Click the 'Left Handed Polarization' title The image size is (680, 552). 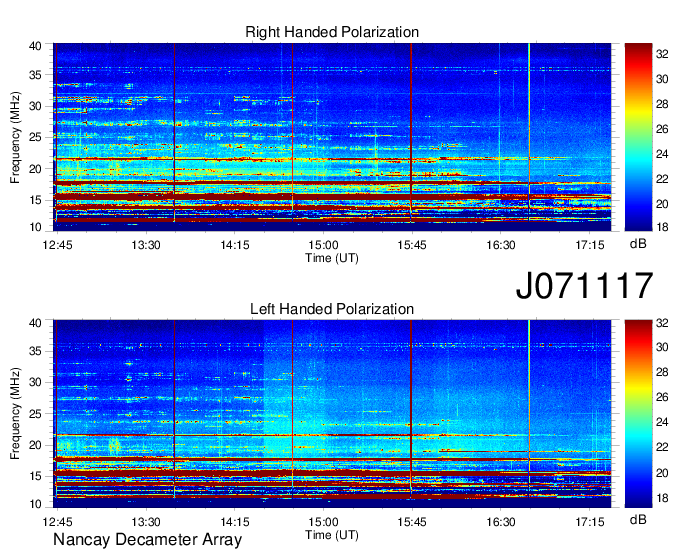332,309
